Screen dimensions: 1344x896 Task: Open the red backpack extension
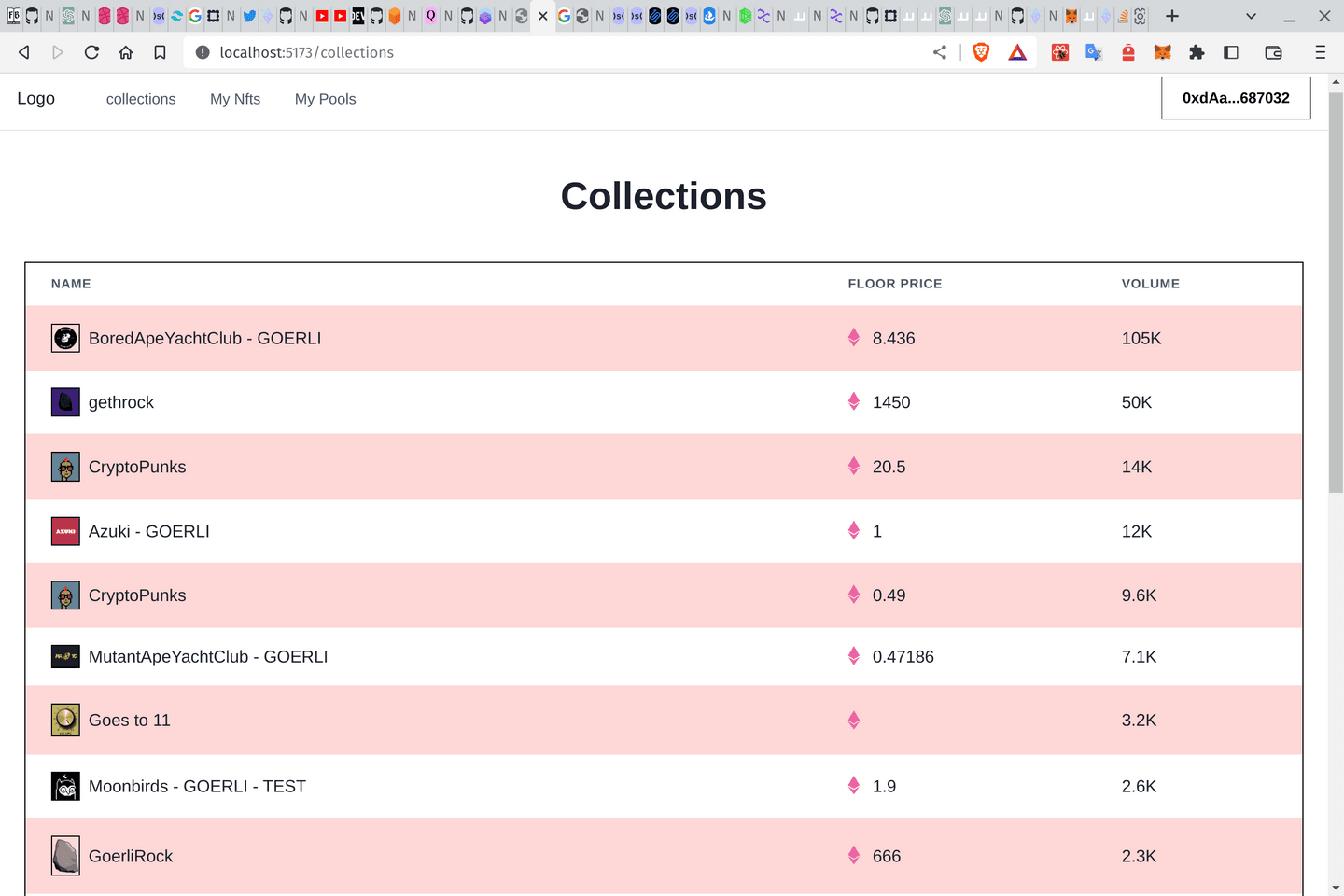(x=1128, y=52)
